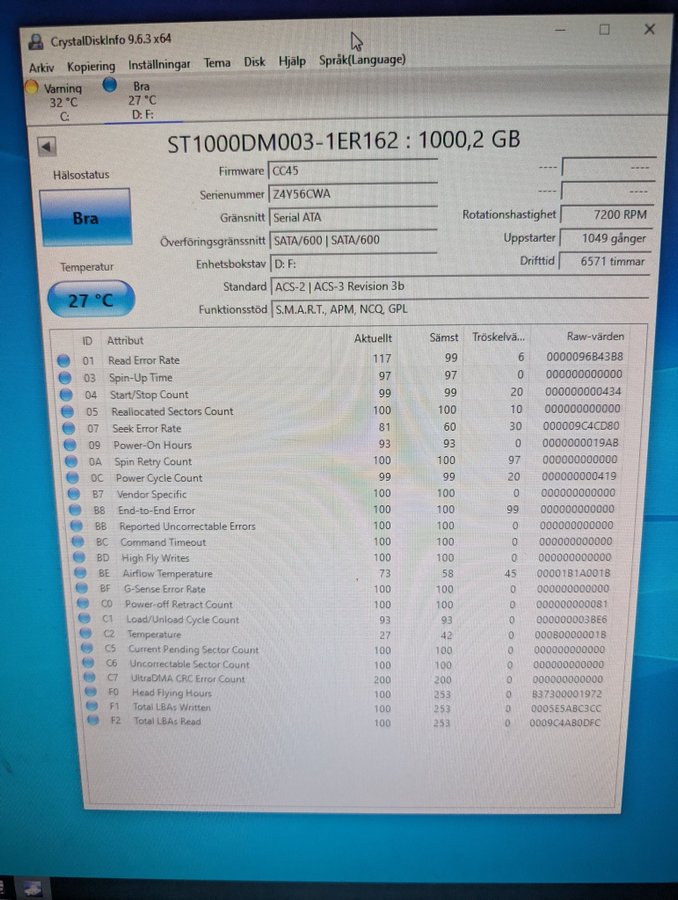Viewport: 678px width, 900px height.
Task: Click the Funktionsstöd field S.M.A.R.T., APM
Action: coord(459,309)
